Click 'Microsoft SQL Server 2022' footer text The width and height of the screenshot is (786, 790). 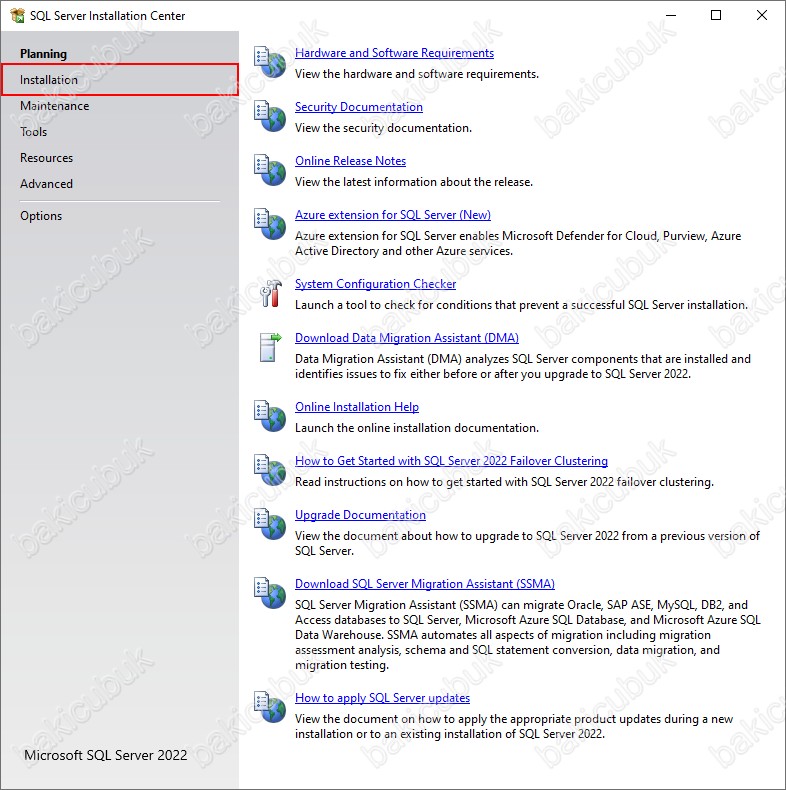click(x=106, y=755)
